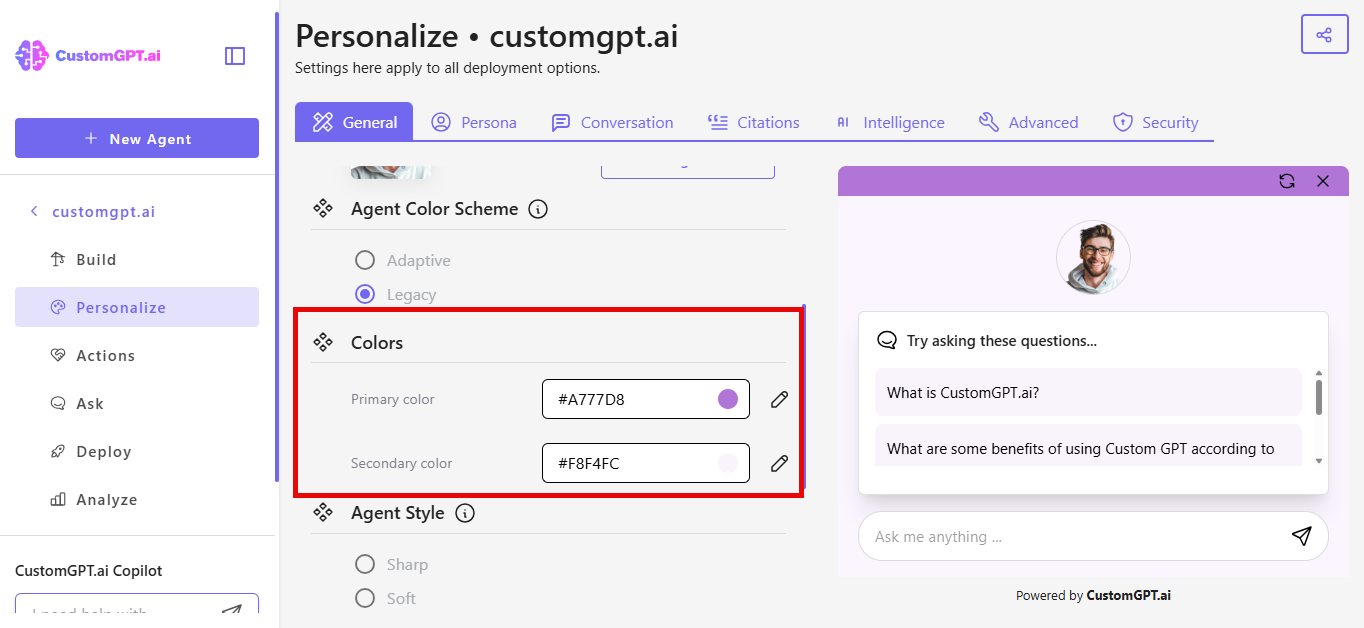Switch to the Persona tab

point(474,122)
